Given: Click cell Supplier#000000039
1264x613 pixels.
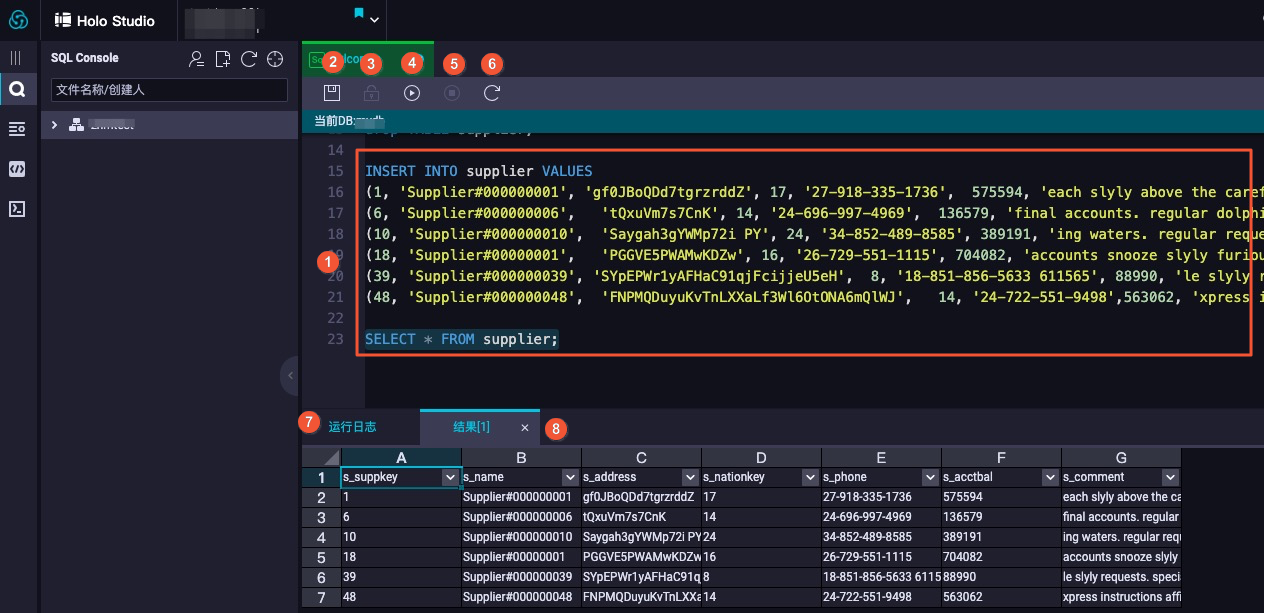Looking at the screenshot, I should pos(521,577).
